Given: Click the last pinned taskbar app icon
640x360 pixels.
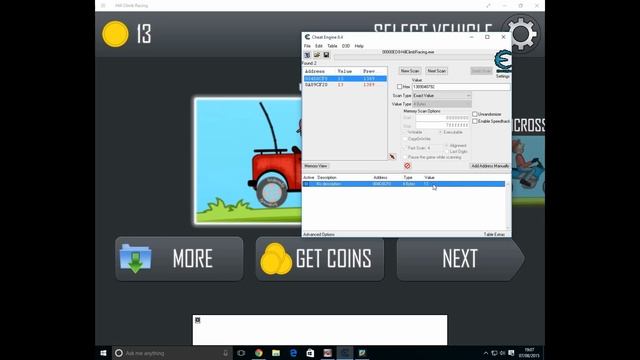Looking at the screenshot, I should (x=362, y=353).
